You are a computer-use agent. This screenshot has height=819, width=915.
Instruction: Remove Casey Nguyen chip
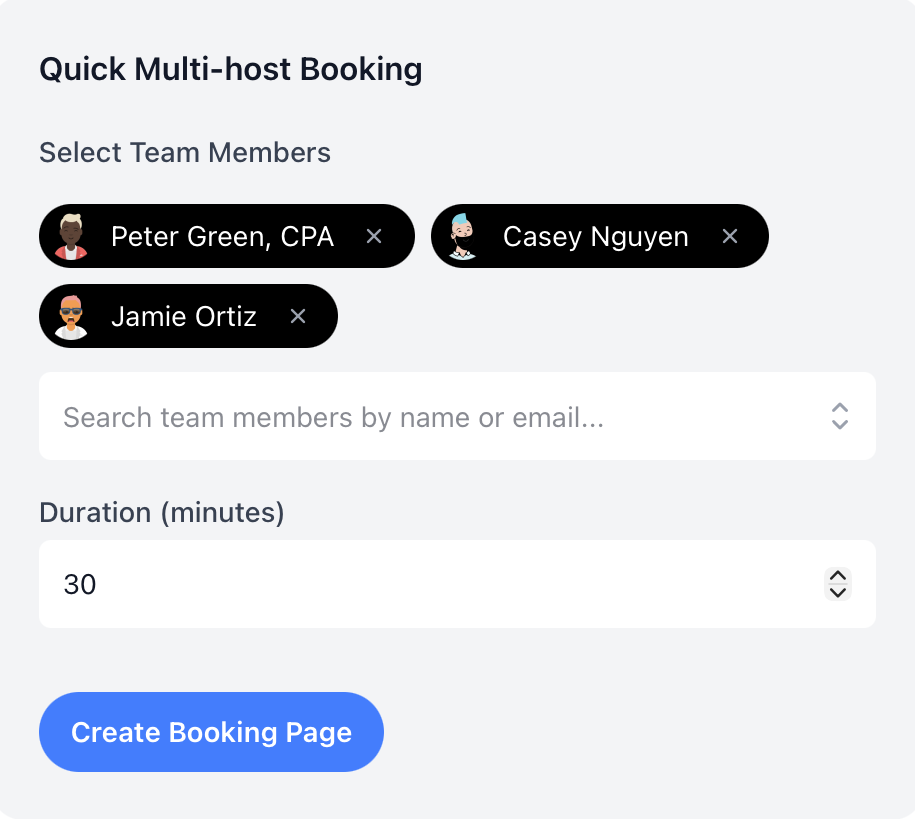click(729, 236)
